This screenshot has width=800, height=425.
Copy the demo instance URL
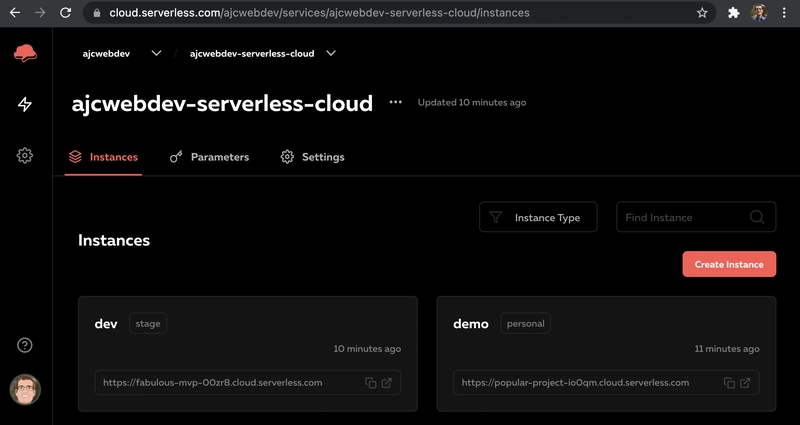(730, 383)
